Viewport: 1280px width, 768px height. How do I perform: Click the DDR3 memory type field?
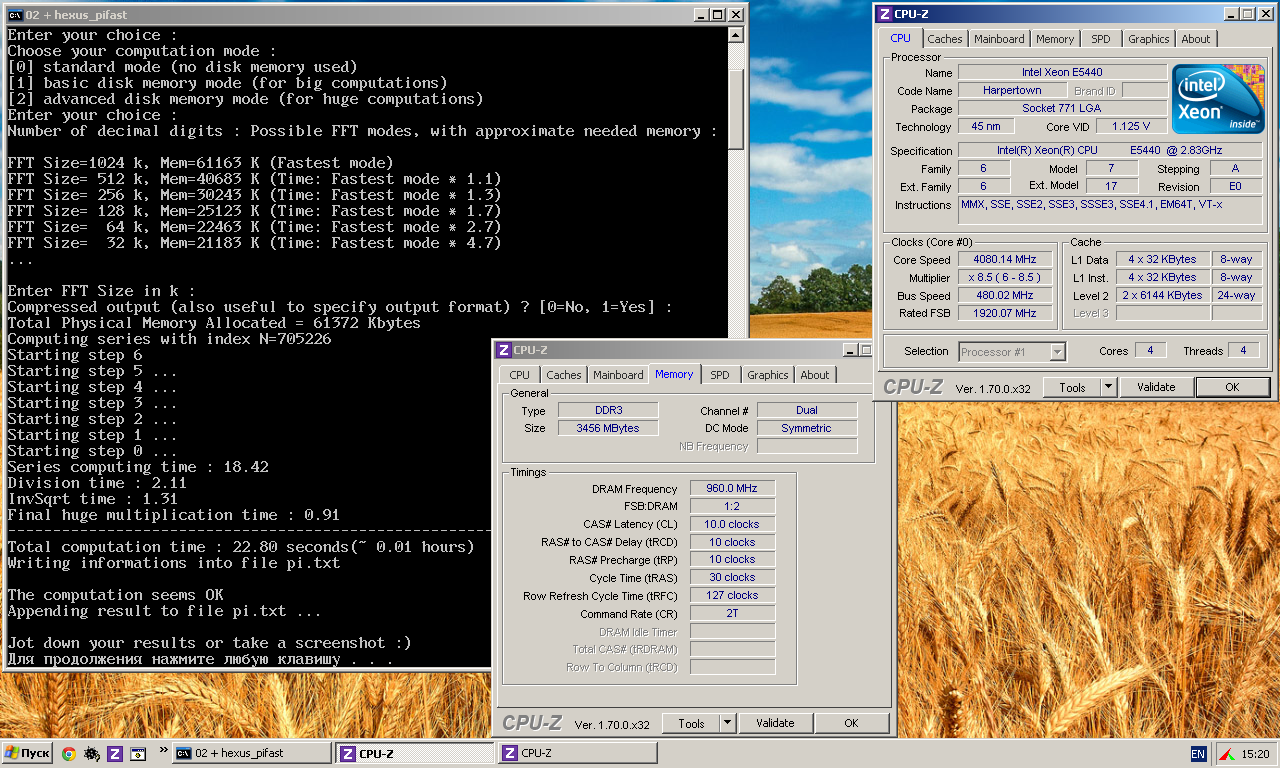click(x=607, y=410)
